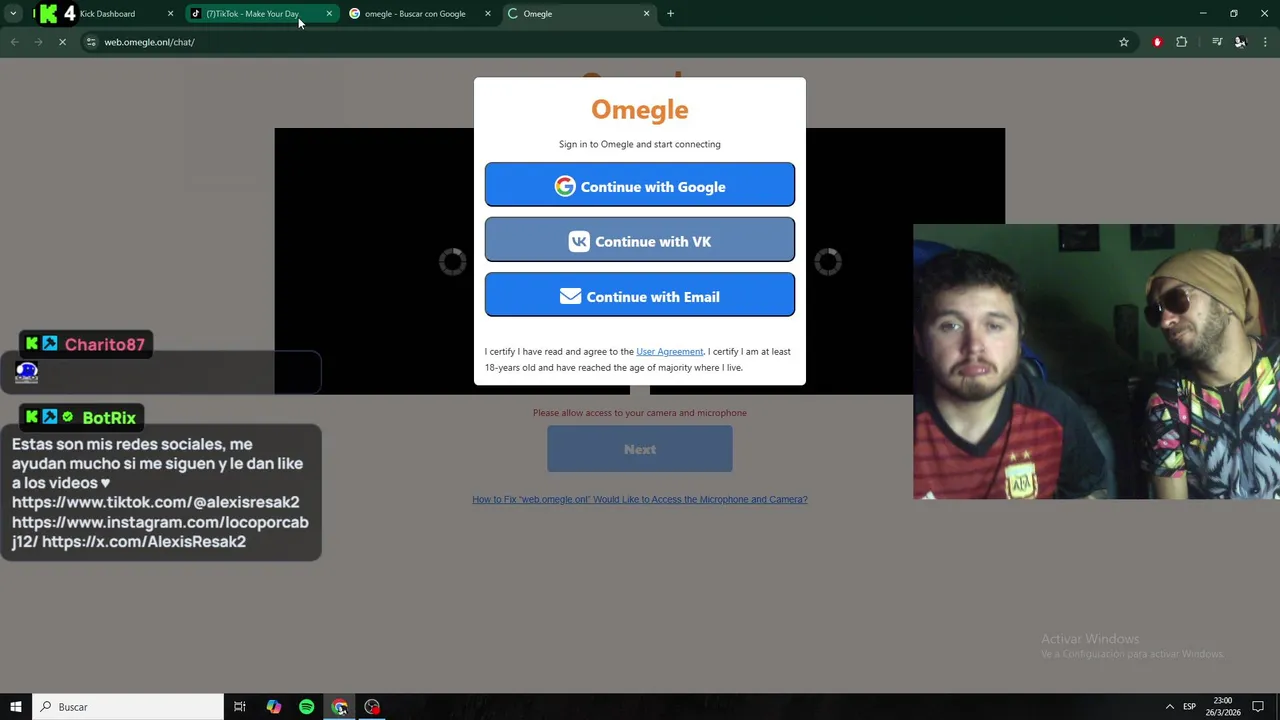Click the Google logo in Continue with Google
The width and height of the screenshot is (1280, 720).
point(565,186)
